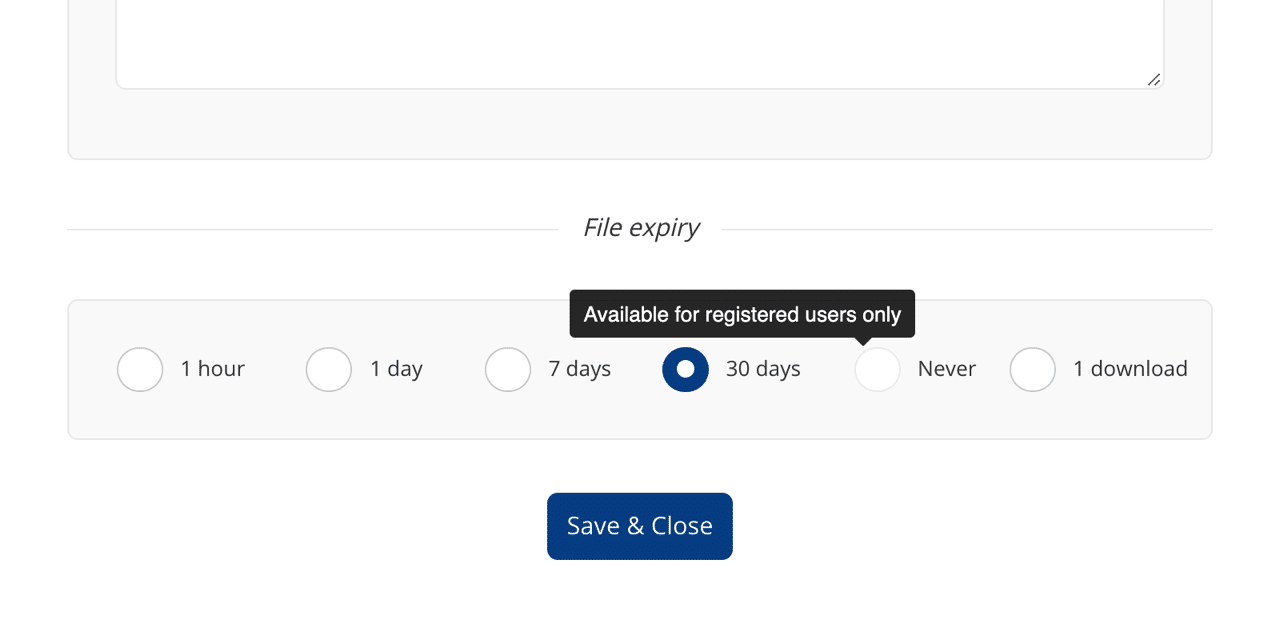Screen dimensions: 1280x640
Task: Click the "Never" label text
Action: pyautogui.click(x=944, y=369)
